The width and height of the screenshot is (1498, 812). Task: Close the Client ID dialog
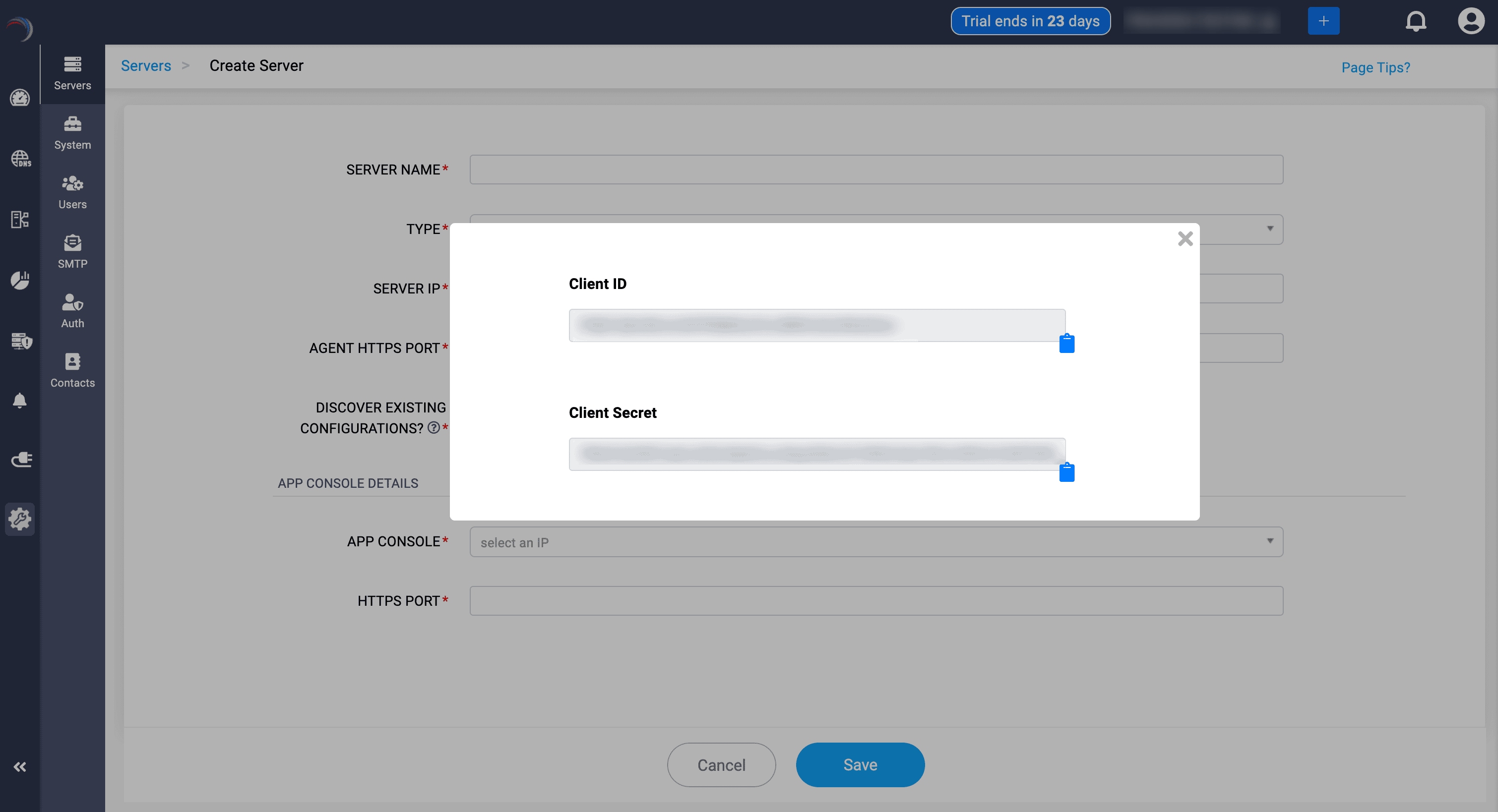coord(1185,239)
